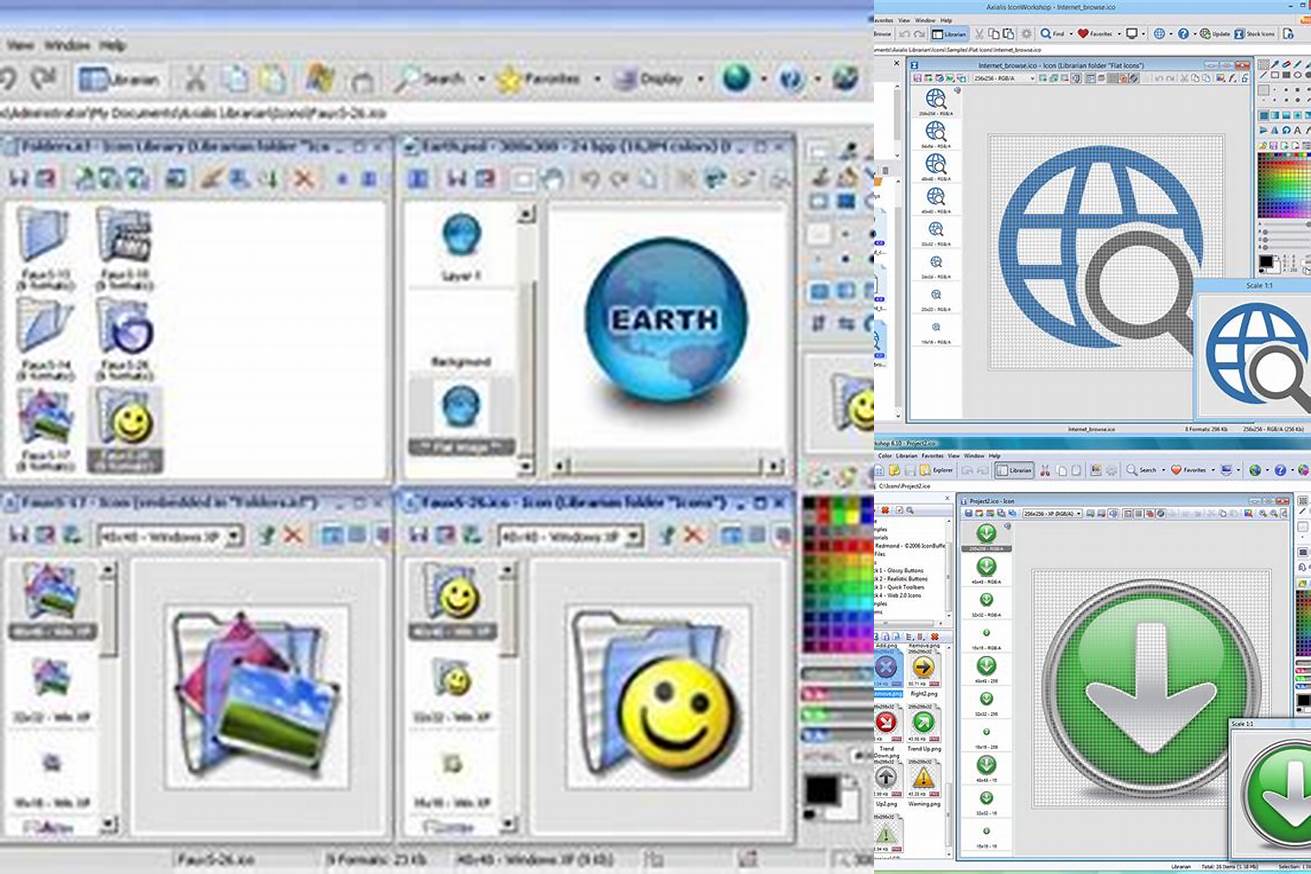Click the Explorer icon in the Project2 window toolbar

[935, 470]
